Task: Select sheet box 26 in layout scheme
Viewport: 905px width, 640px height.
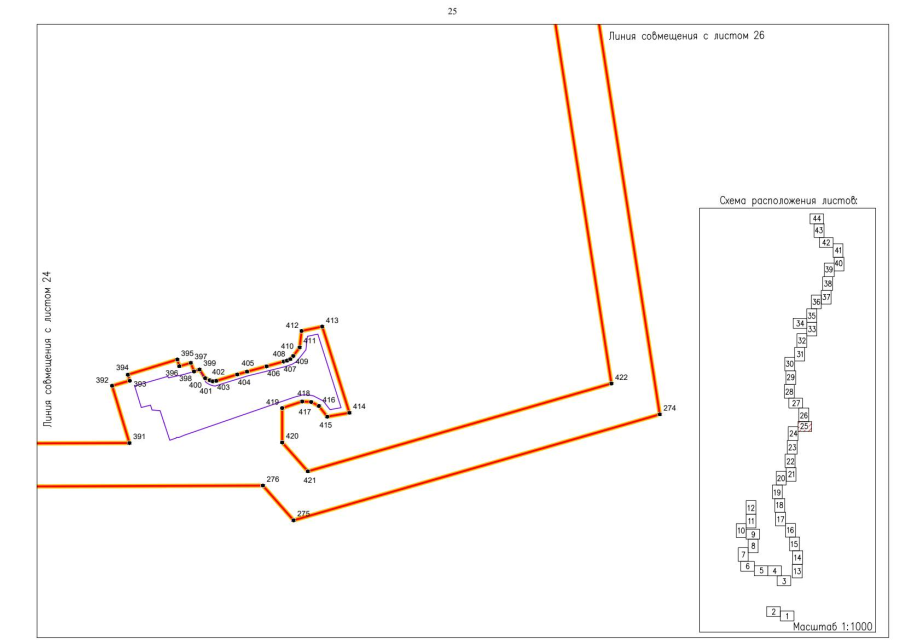Action: click(x=803, y=415)
